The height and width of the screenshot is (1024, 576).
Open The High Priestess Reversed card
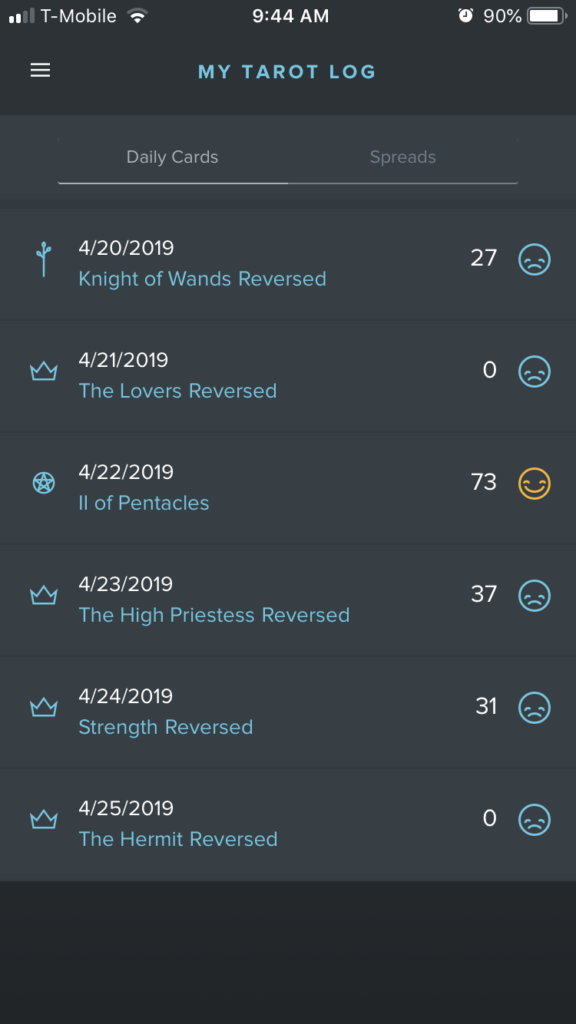214,615
